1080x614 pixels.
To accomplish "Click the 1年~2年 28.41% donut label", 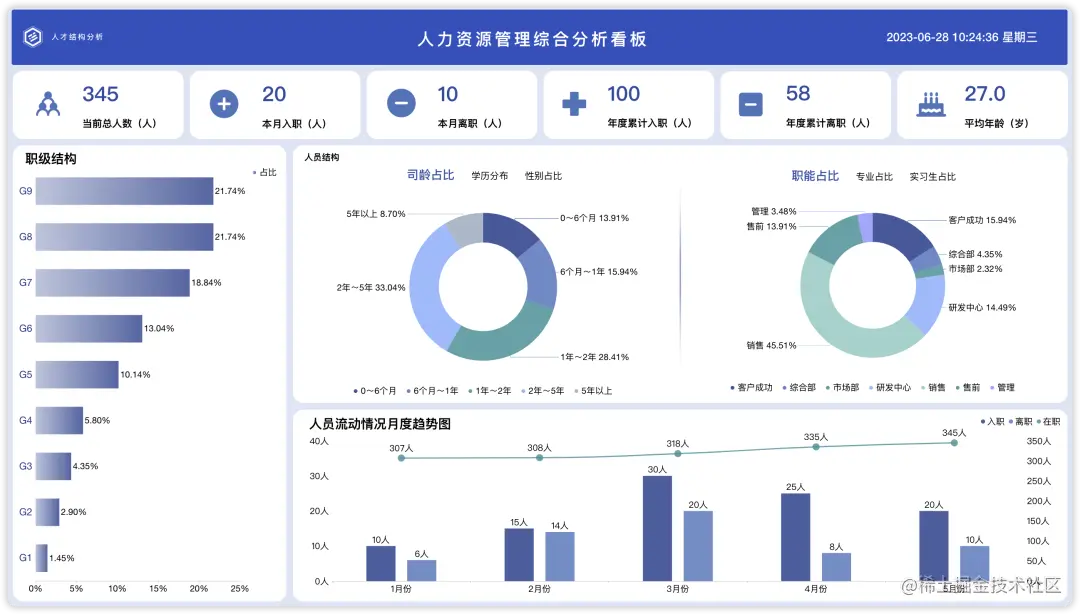I will (x=594, y=357).
